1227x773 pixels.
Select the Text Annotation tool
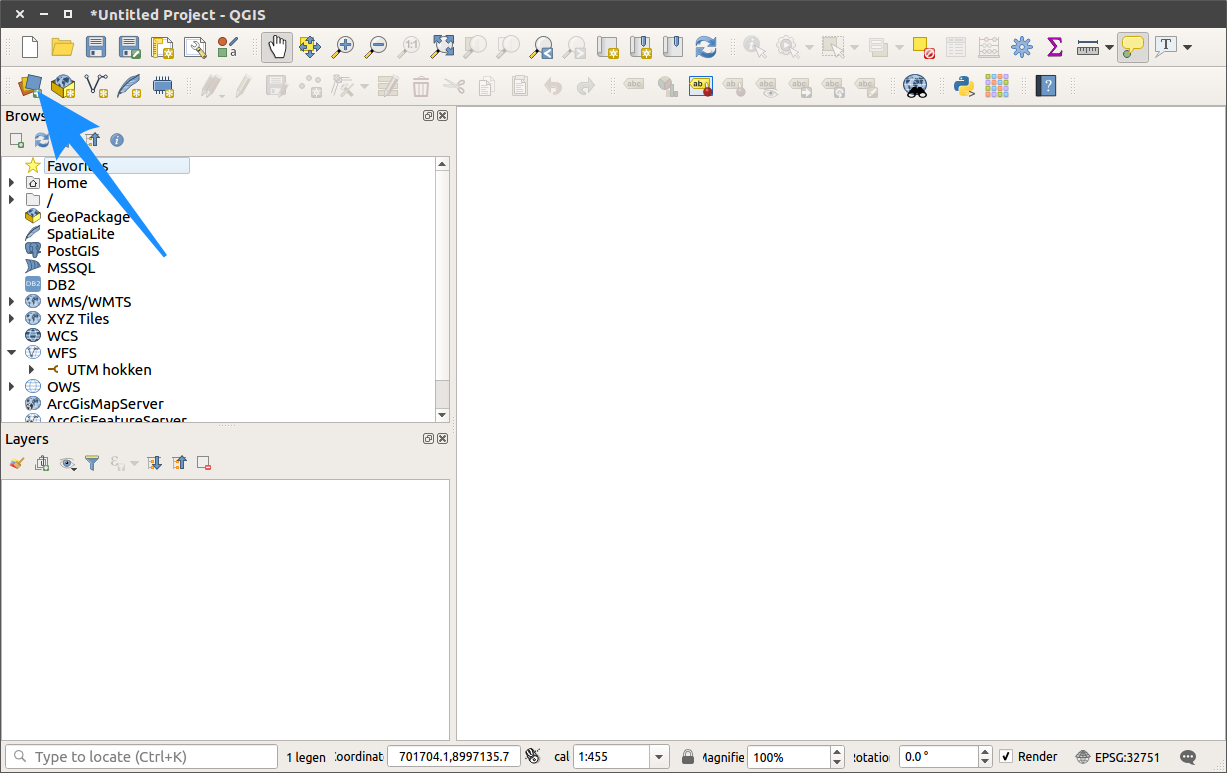pyautogui.click(x=1166, y=46)
